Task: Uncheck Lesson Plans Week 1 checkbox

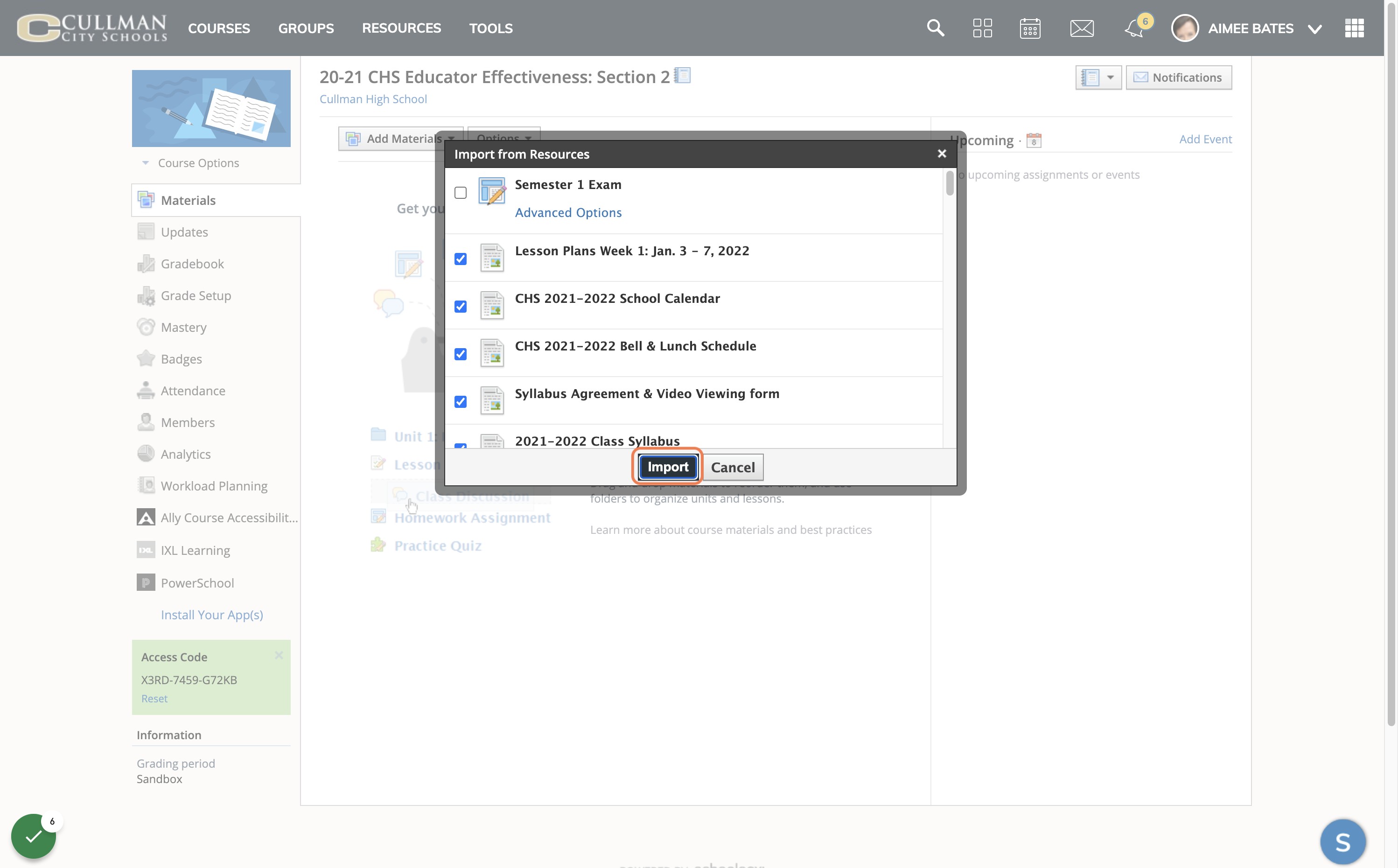Action: 460,259
